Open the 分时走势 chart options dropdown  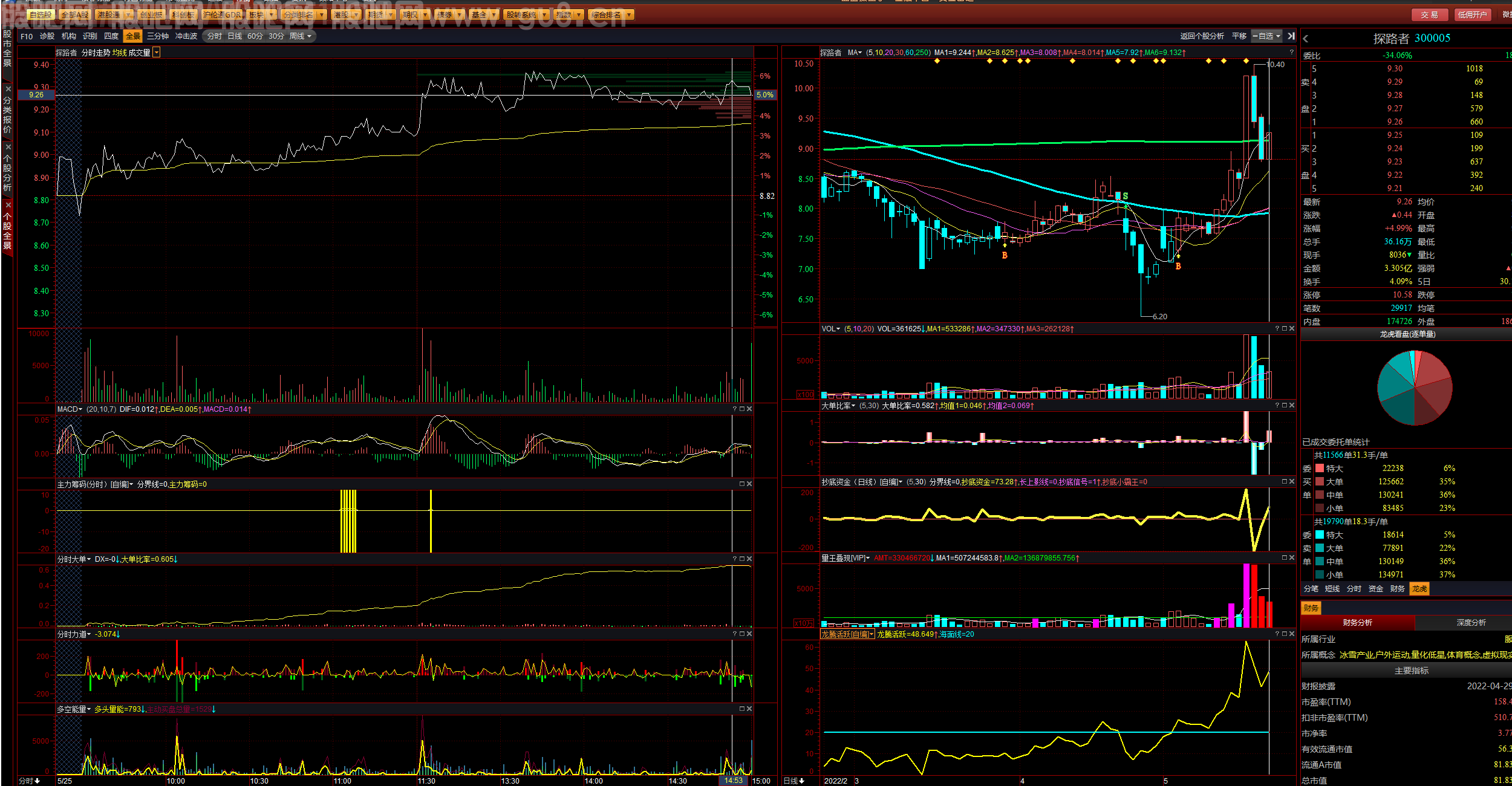coord(157,53)
